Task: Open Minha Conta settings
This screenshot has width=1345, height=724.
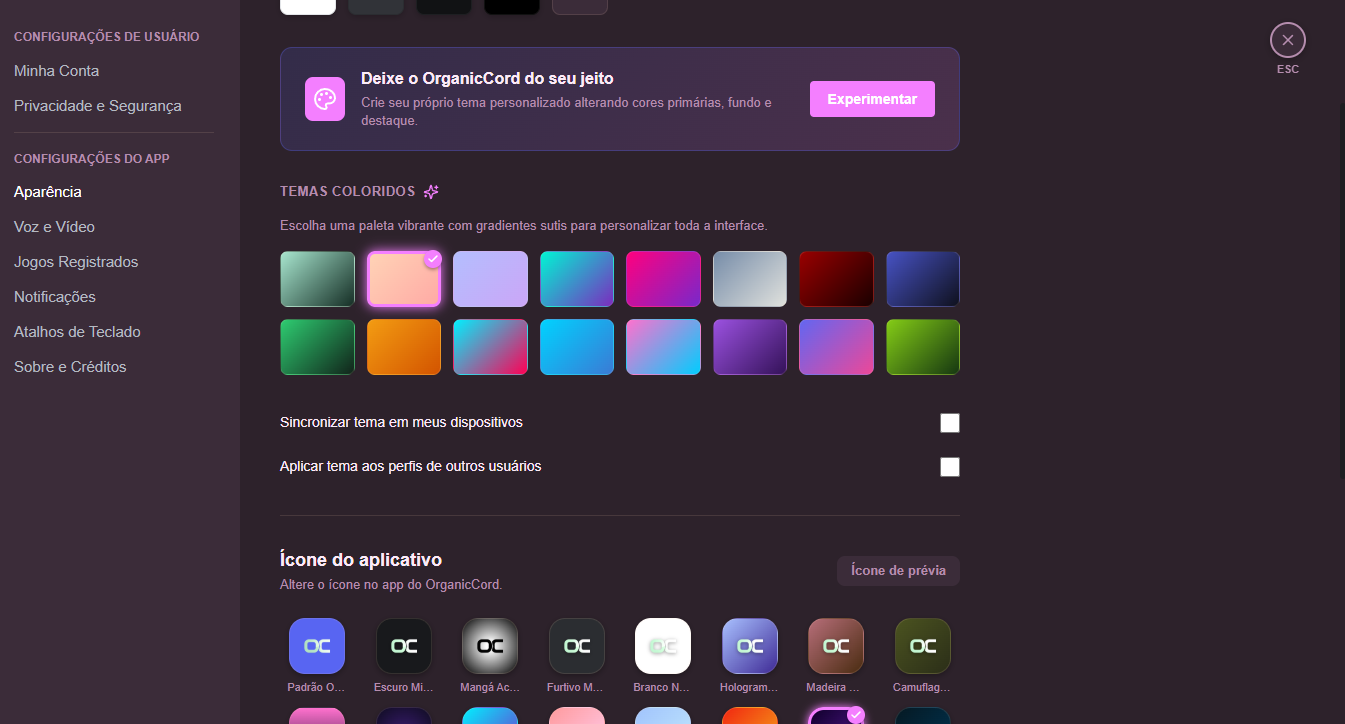Action: (56, 71)
